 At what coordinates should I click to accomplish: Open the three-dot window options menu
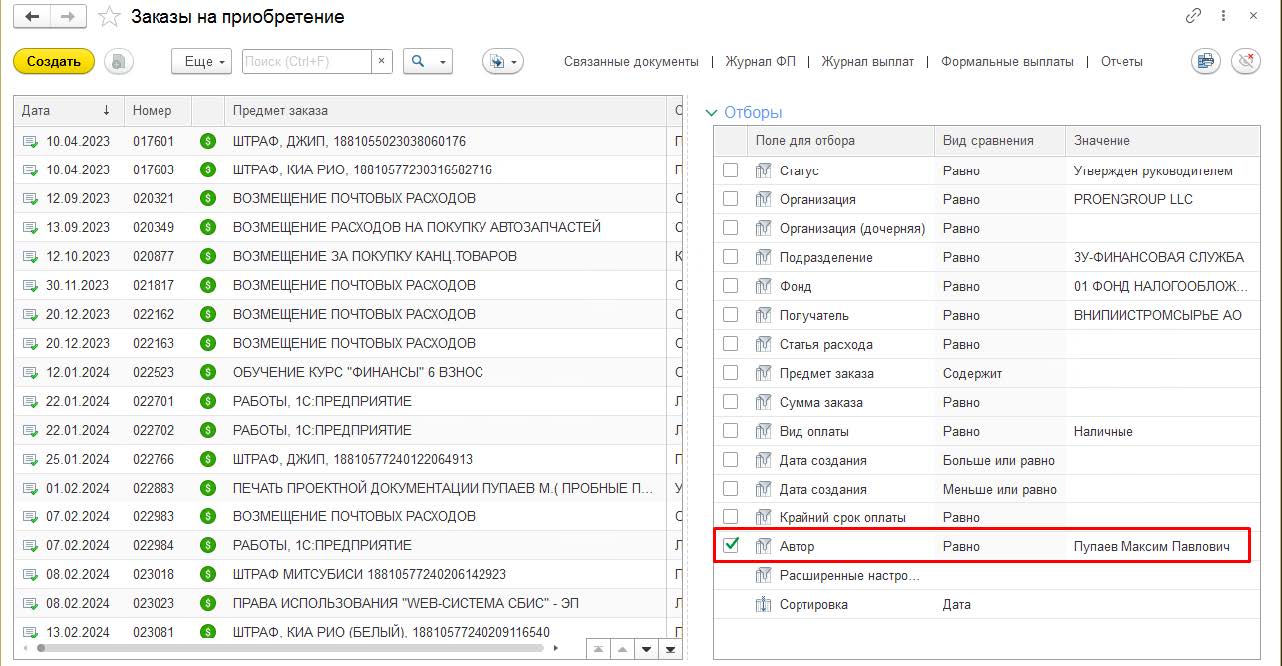pyautogui.click(x=1223, y=16)
